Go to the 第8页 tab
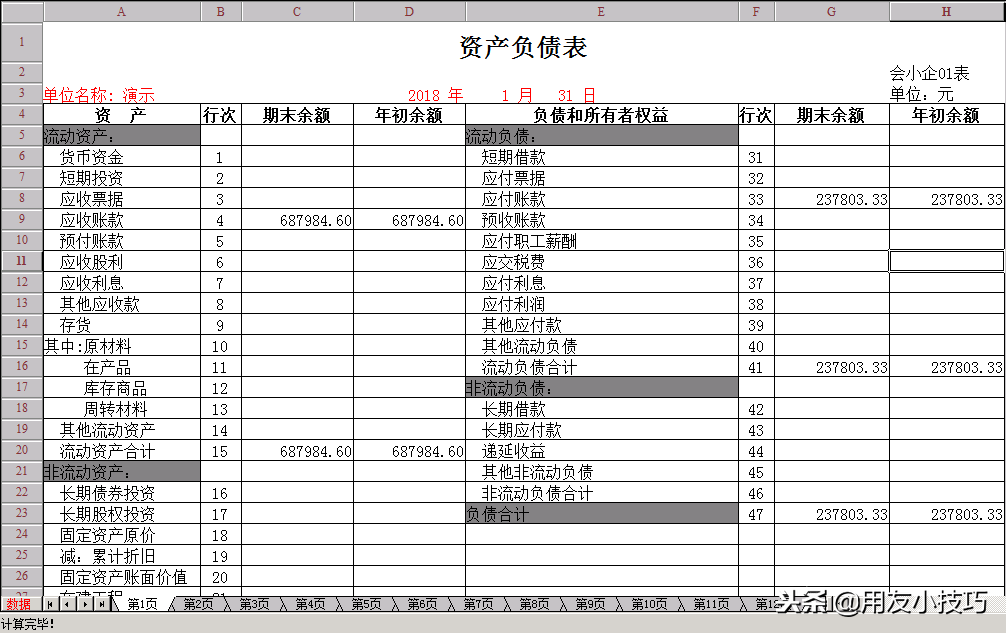The height and width of the screenshot is (633, 1006). coord(534,604)
